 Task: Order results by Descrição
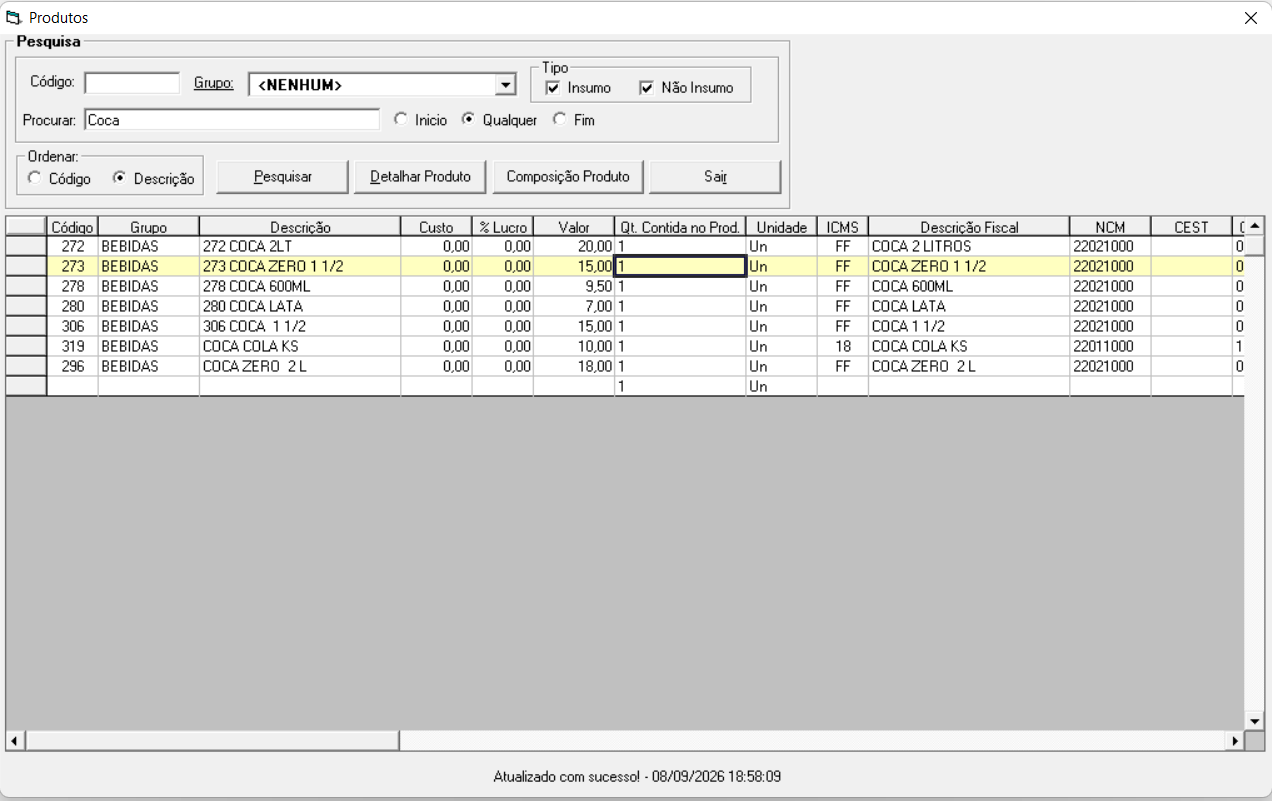tap(119, 178)
